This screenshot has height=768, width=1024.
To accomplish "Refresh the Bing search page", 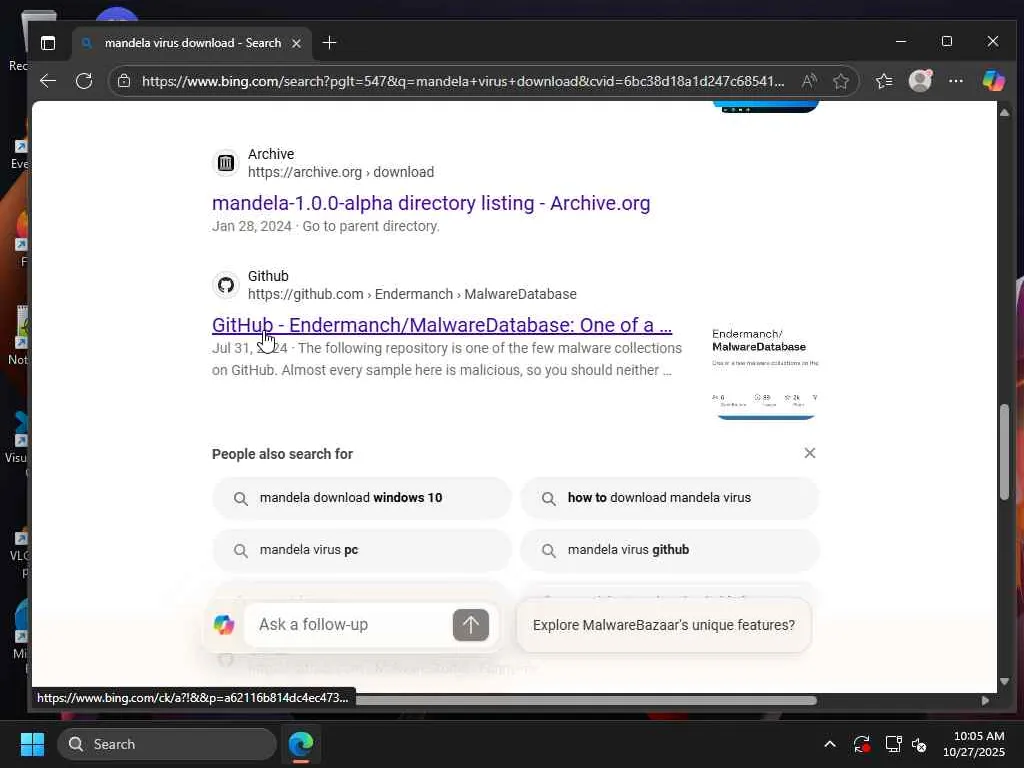I will 84,81.
